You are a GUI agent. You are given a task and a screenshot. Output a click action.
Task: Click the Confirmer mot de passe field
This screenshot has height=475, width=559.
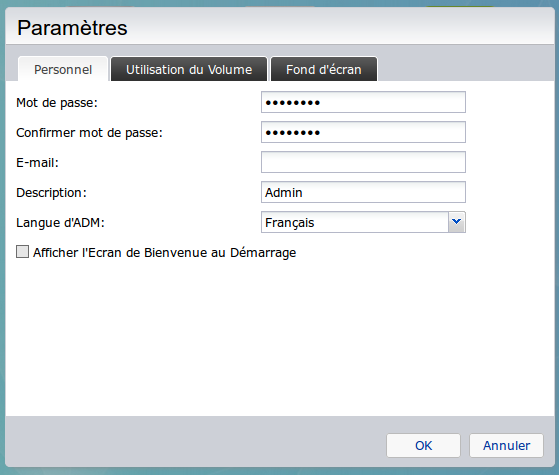click(x=363, y=132)
